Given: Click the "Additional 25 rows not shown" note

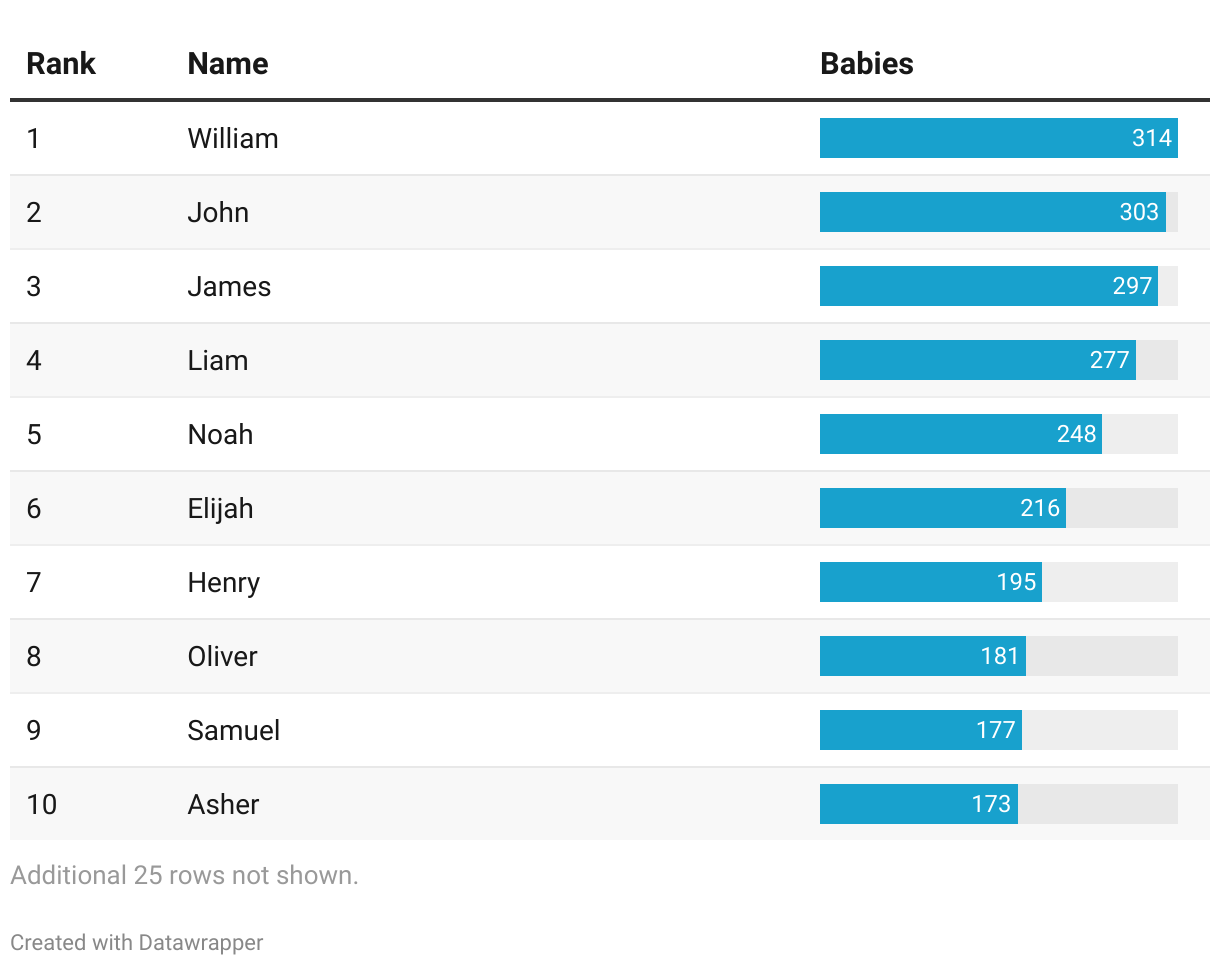Looking at the screenshot, I should point(184,875).
